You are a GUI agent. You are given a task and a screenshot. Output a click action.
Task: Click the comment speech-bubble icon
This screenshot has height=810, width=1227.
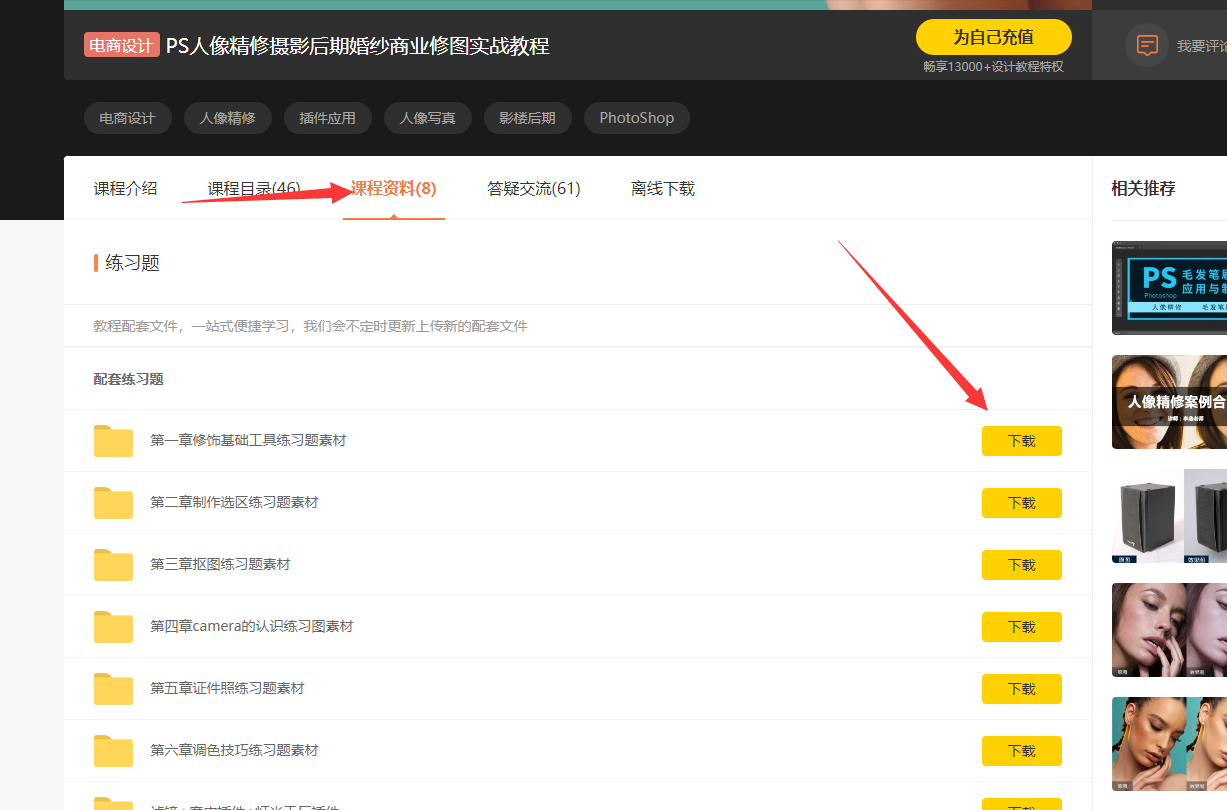[1147, 46]
